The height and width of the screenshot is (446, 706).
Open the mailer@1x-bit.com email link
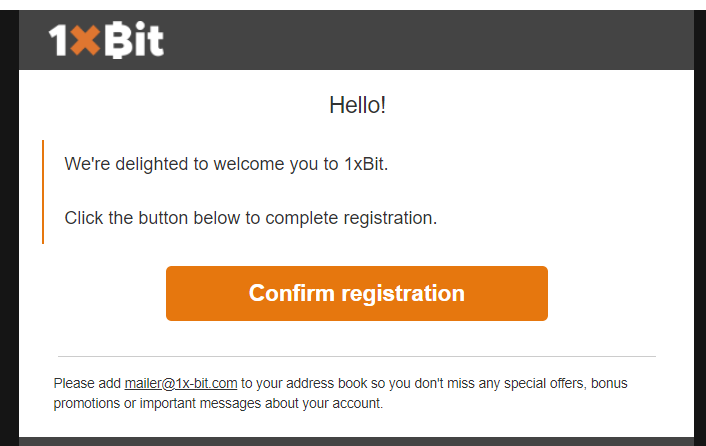click(181, 383)
